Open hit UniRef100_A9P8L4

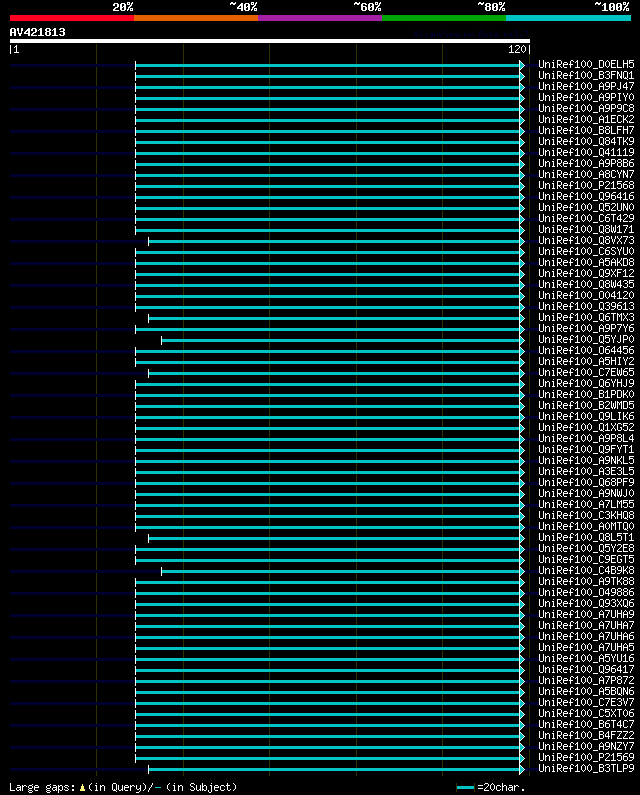(x=586, y=439)
